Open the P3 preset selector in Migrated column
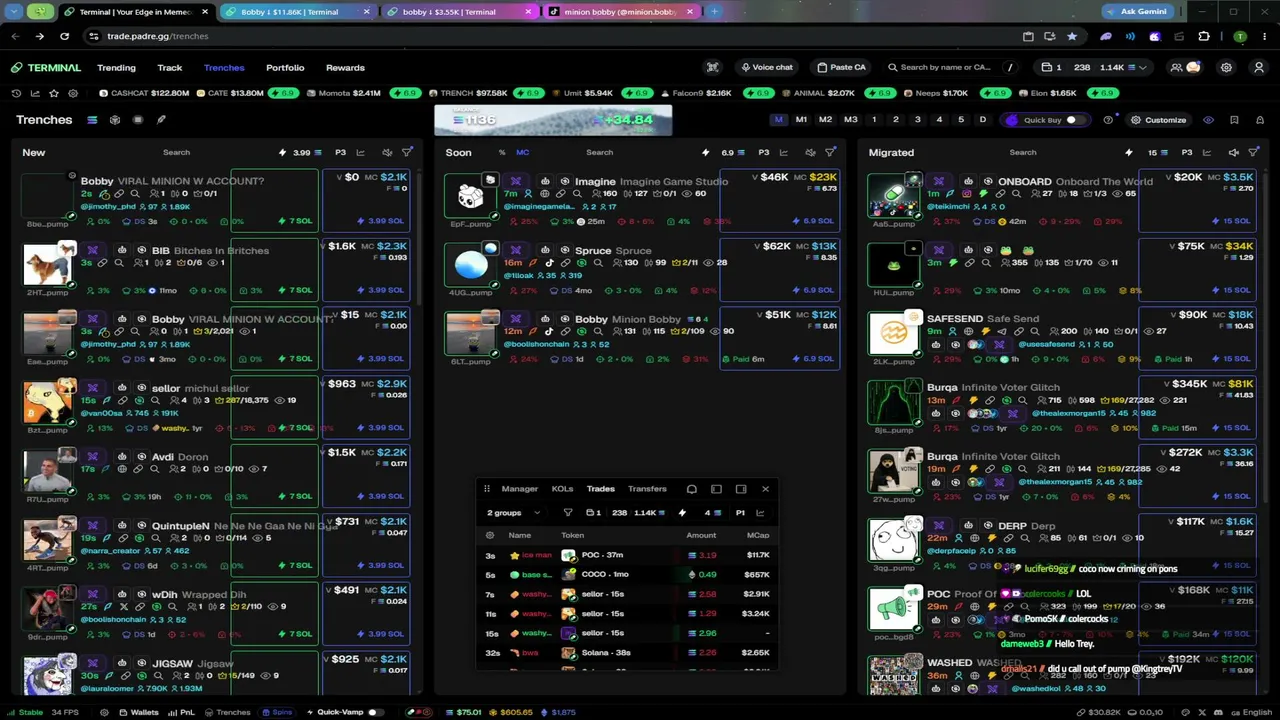 coord(1187,153)
